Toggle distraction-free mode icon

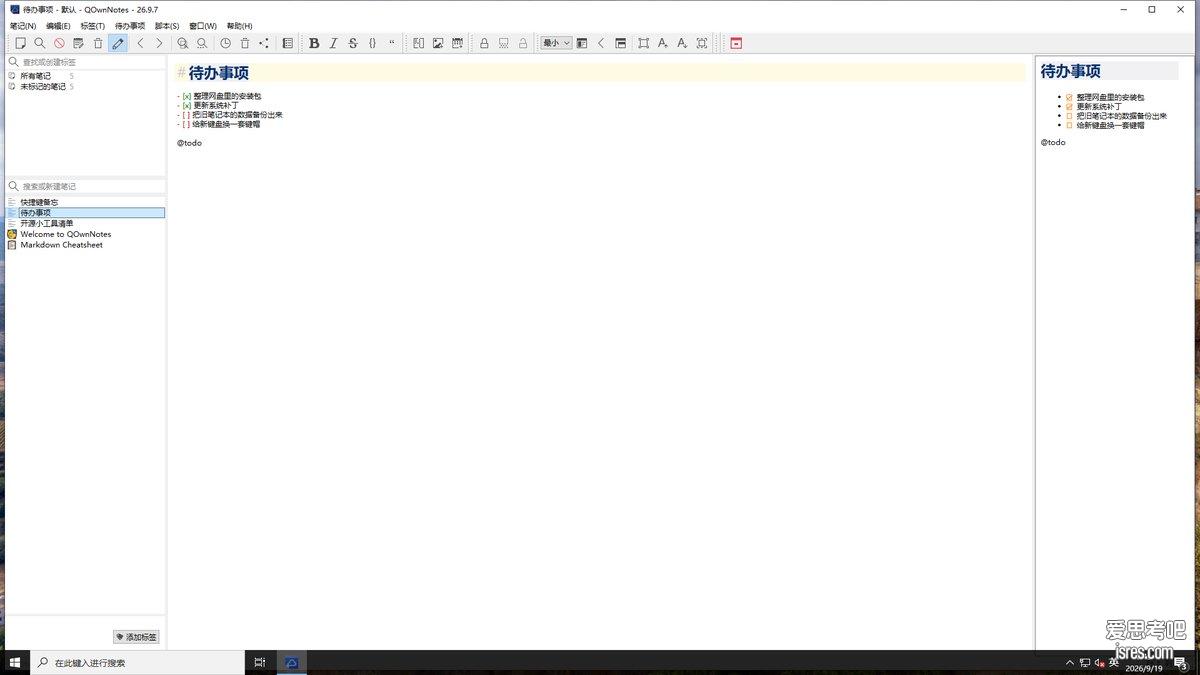tap(643, 43)
